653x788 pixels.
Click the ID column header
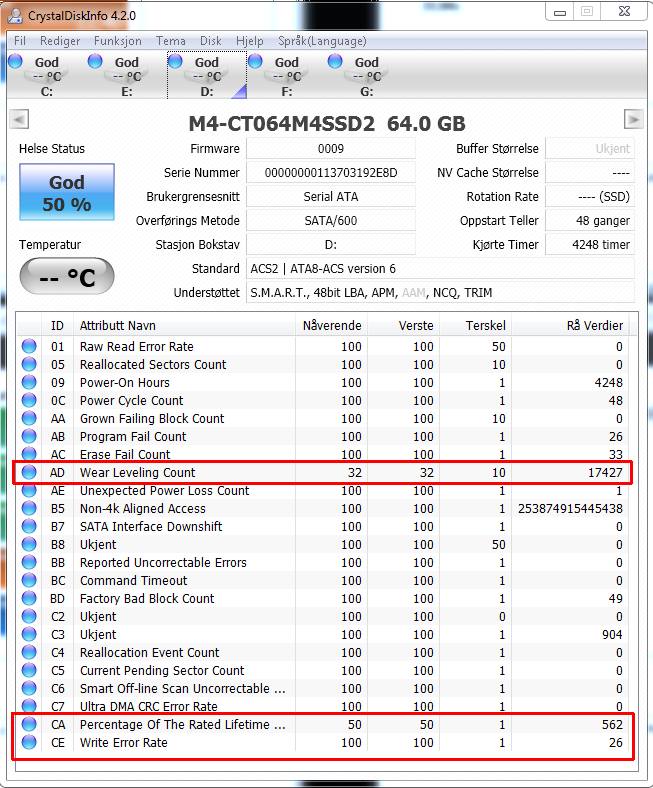[x=57, y=326]
